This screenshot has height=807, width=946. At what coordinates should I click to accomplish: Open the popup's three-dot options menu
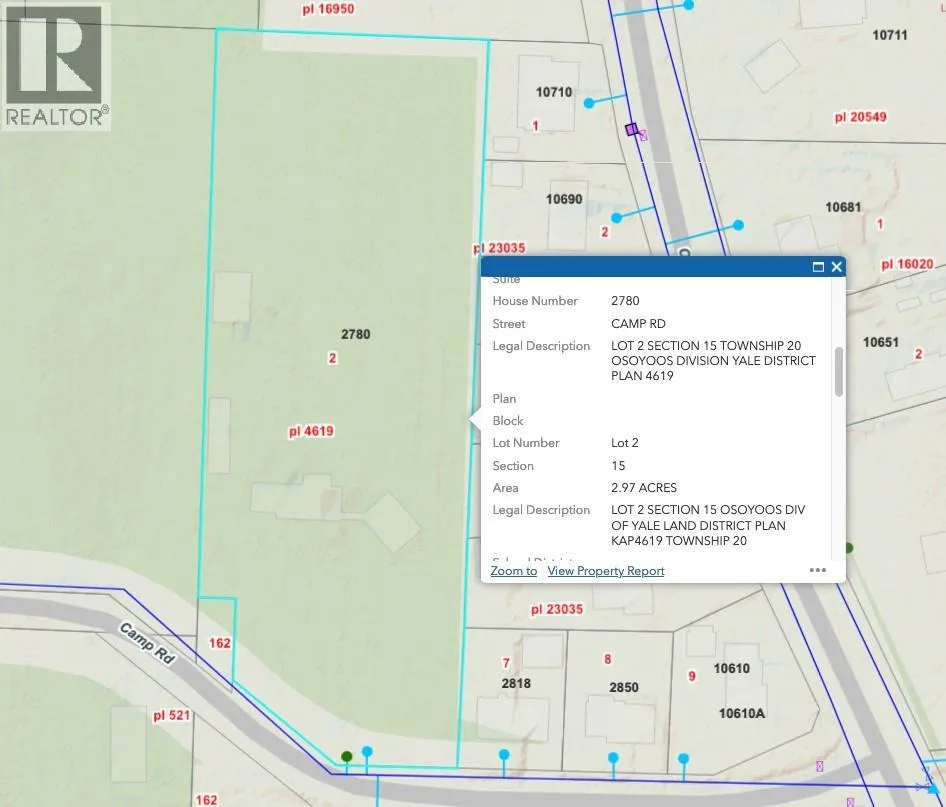[817, 570]
